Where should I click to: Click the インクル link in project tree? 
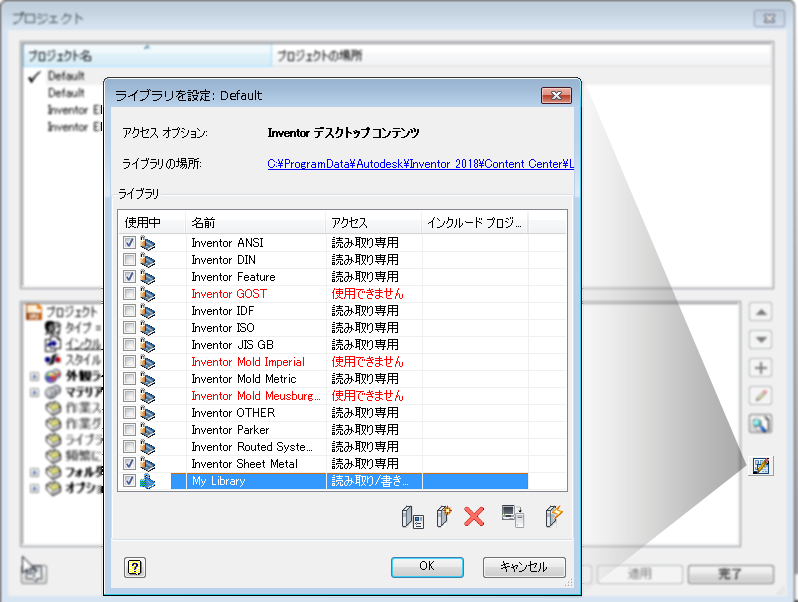point(83,344)
